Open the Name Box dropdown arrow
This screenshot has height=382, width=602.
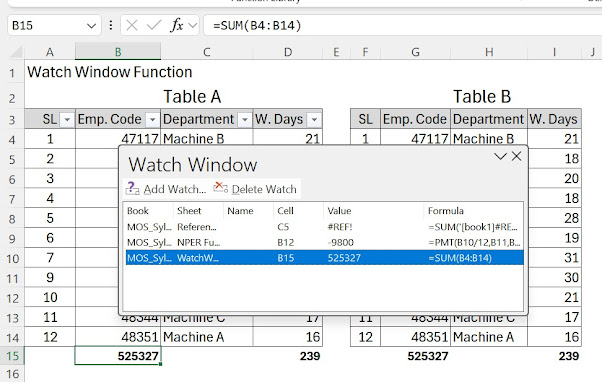point(91,26)
